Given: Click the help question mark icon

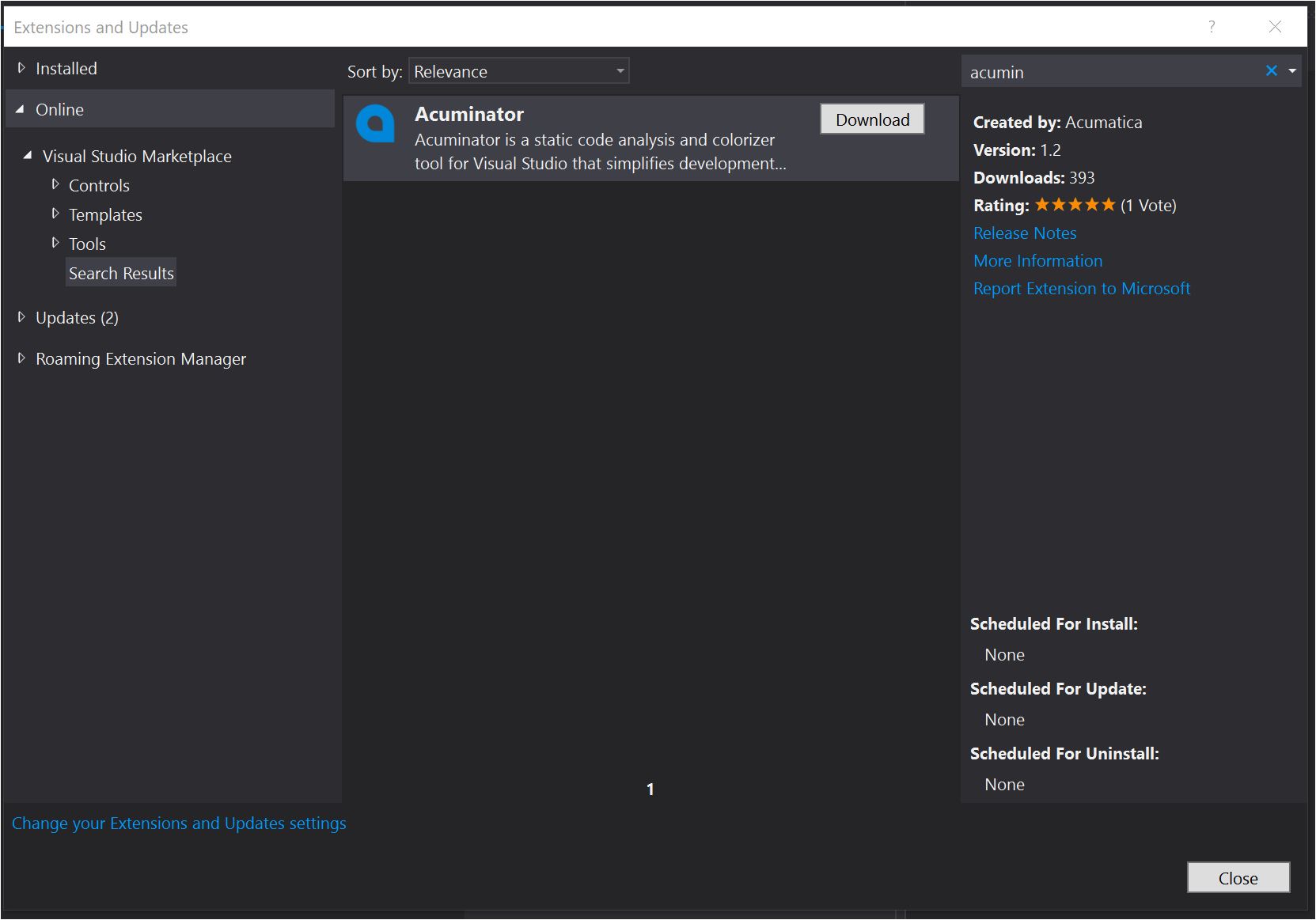Looking at the screenshot, I should [x=1211, y=27].
